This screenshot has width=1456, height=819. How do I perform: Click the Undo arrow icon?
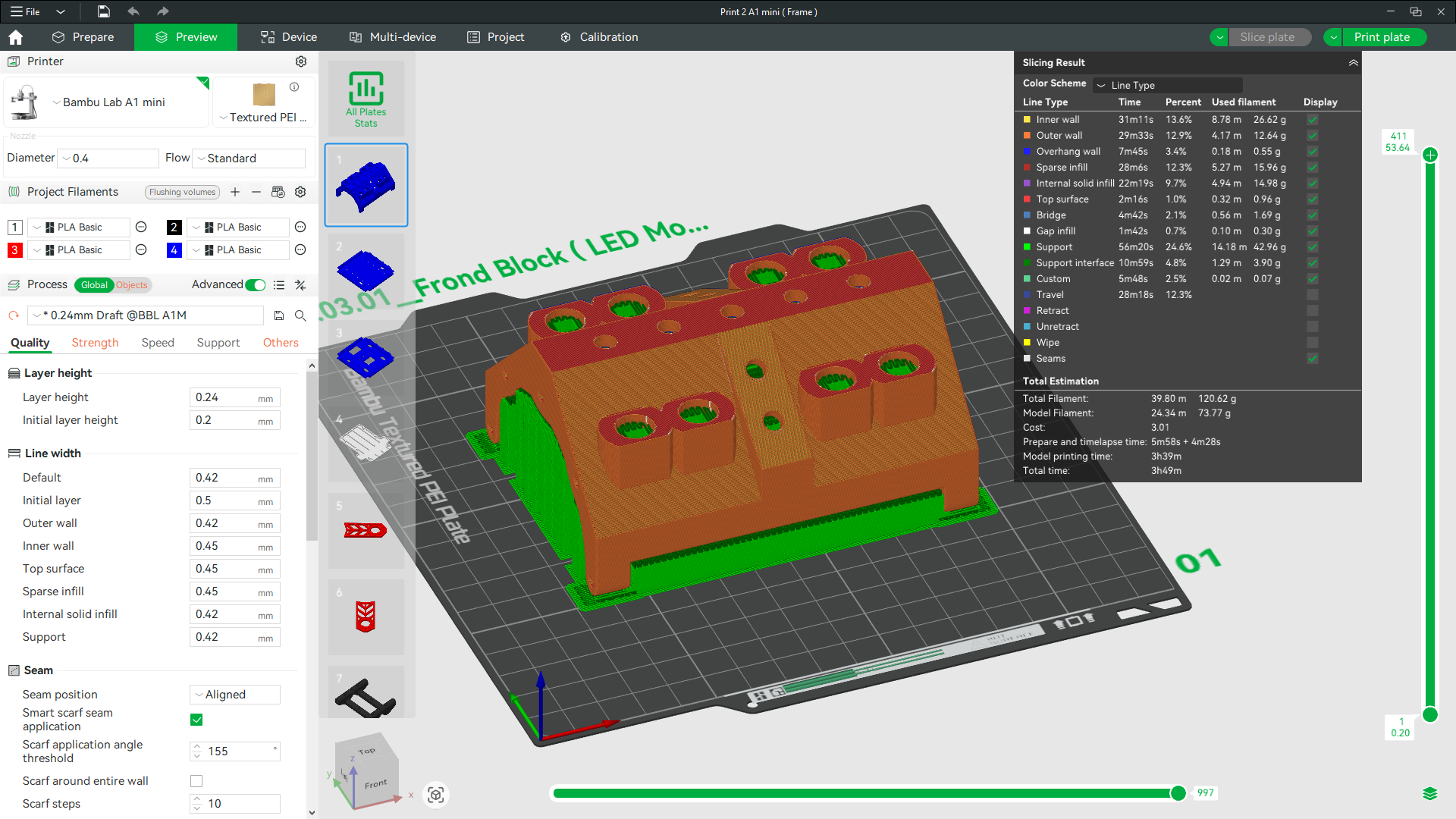133,11
